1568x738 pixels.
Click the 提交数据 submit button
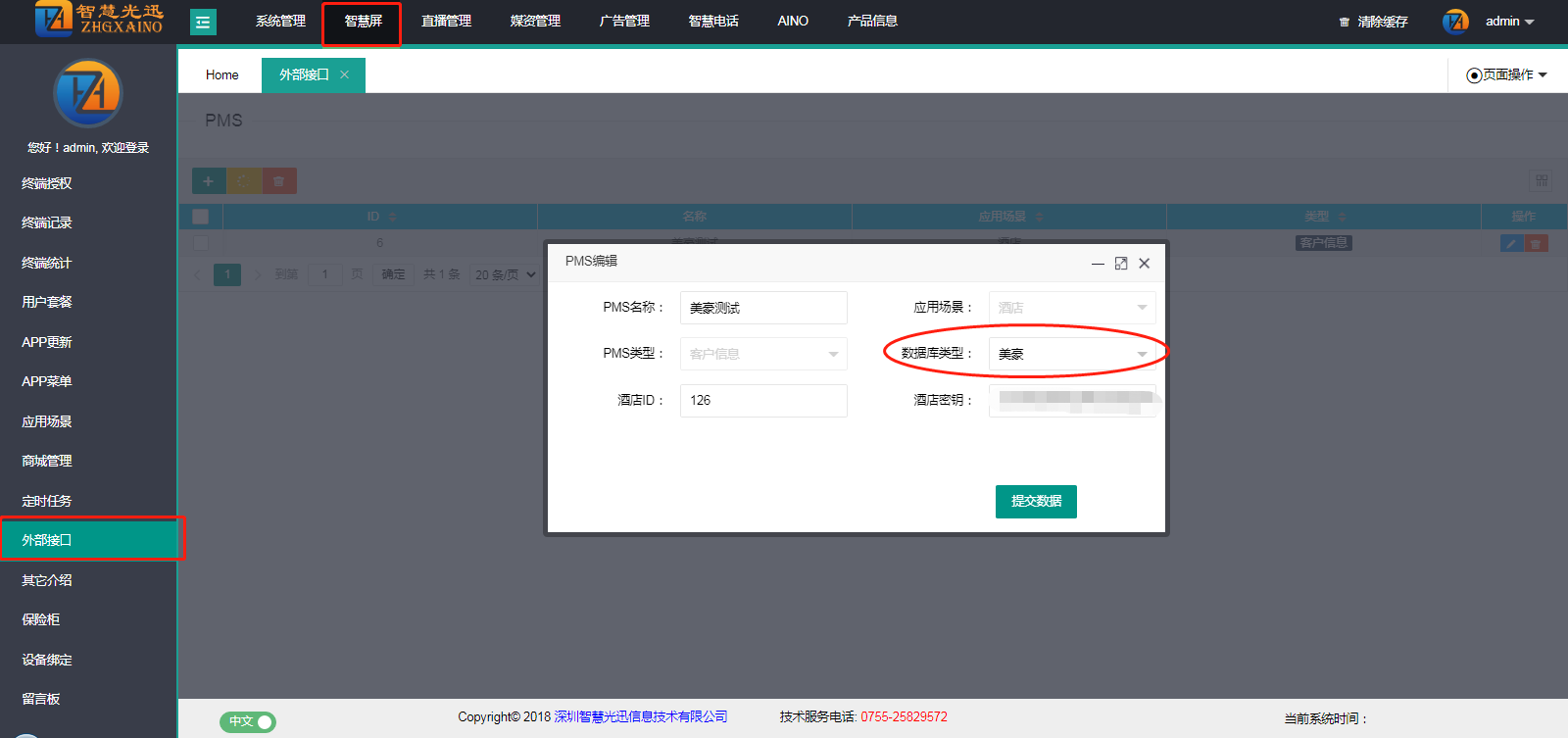(1036, 501)
